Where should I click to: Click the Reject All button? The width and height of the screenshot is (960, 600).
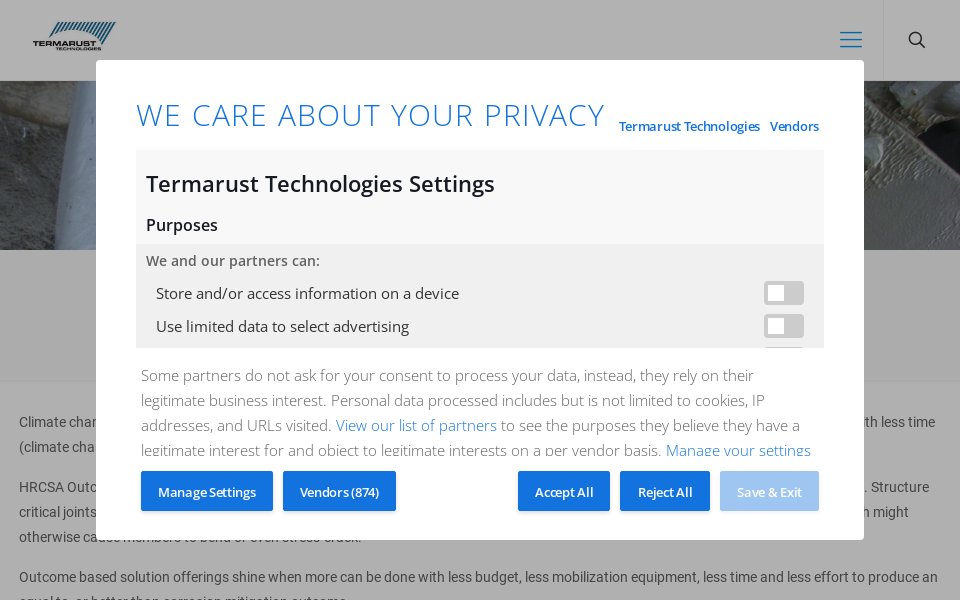[665, 491]
